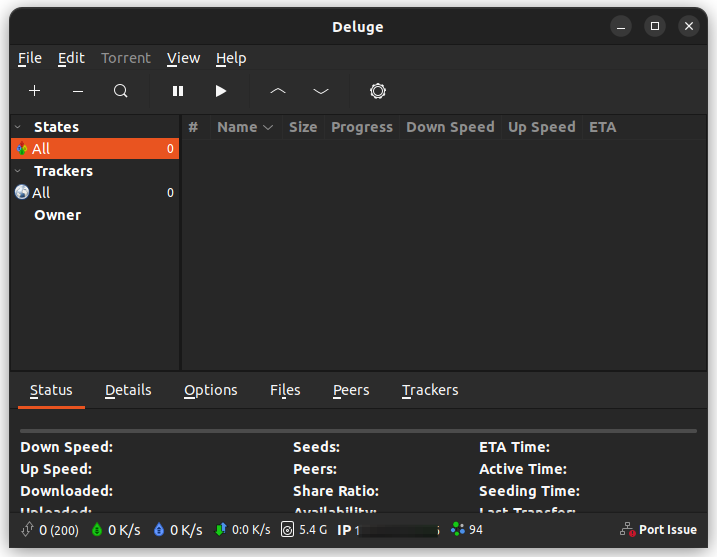Image resolution: width=717 pixels, height=557 pixels.
Task: Click the blue upload speed icon
Action: tap(159, 530)
